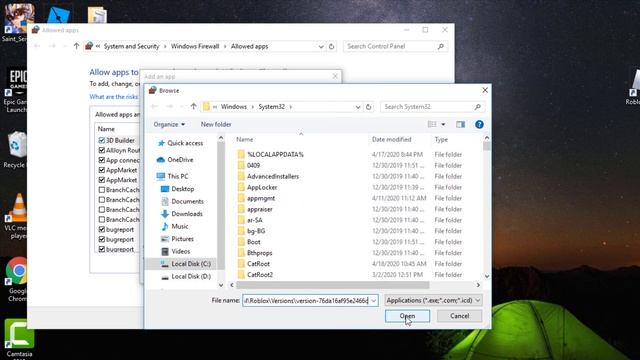Click the Forward arrow in Browse dialog
Viewport: 640px width, 360px height.
169,107
